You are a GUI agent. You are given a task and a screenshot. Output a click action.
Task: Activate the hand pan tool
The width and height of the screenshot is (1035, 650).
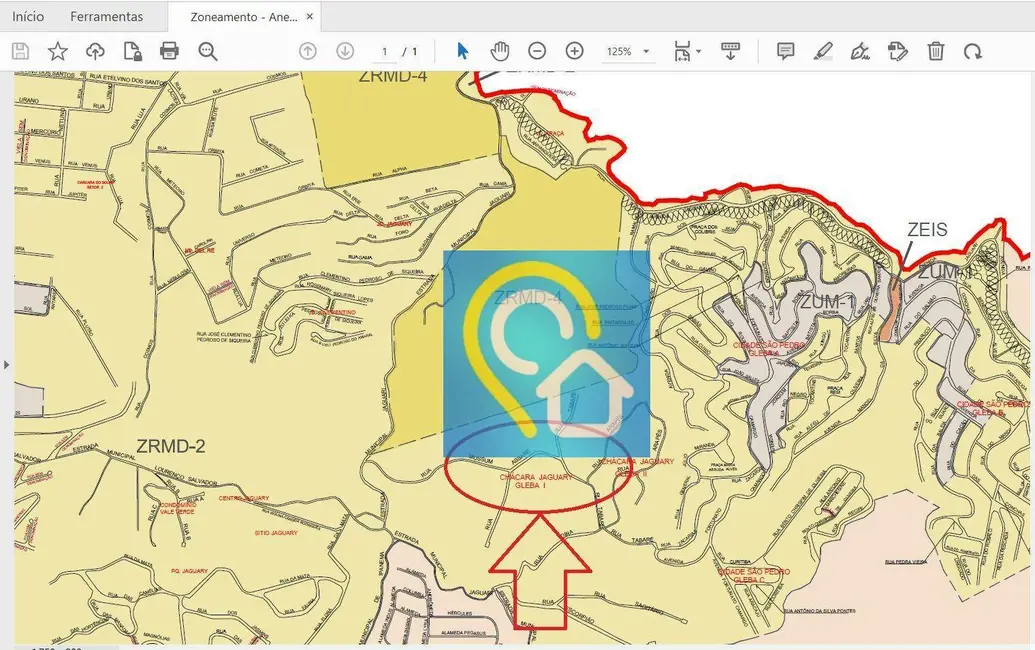click(500, 51)
